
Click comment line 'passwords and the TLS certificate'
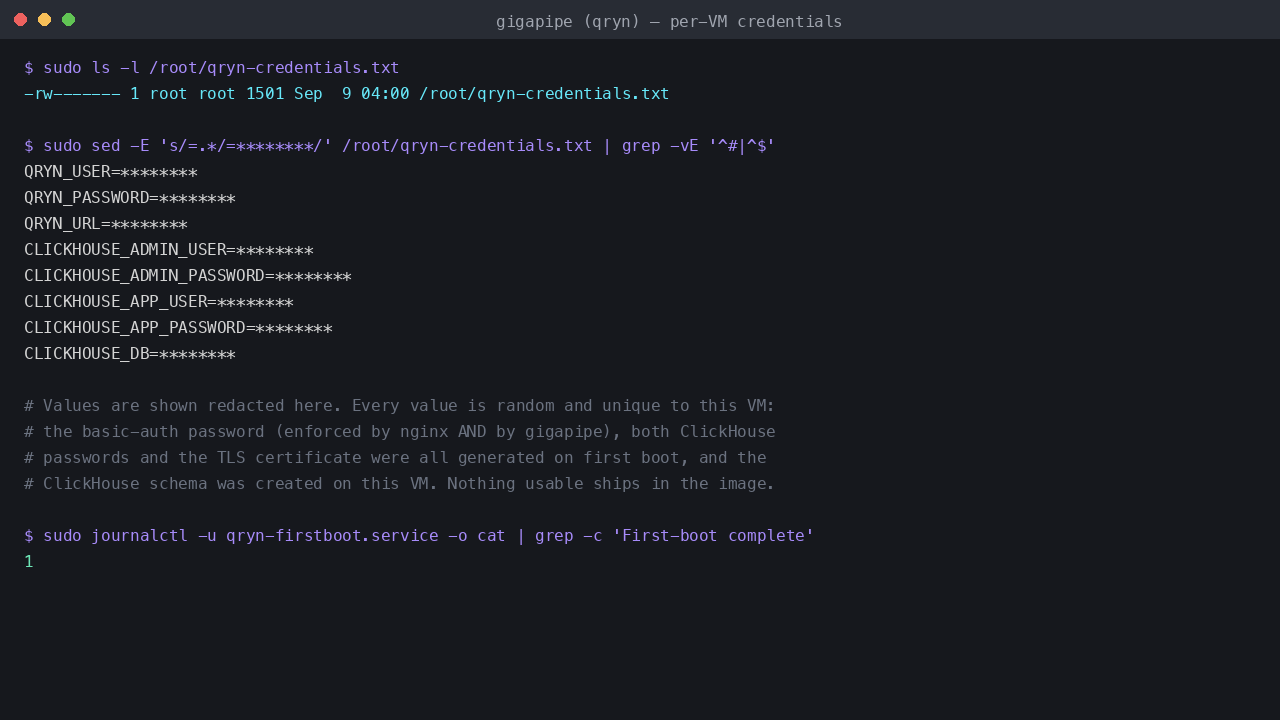coord(395,458)
